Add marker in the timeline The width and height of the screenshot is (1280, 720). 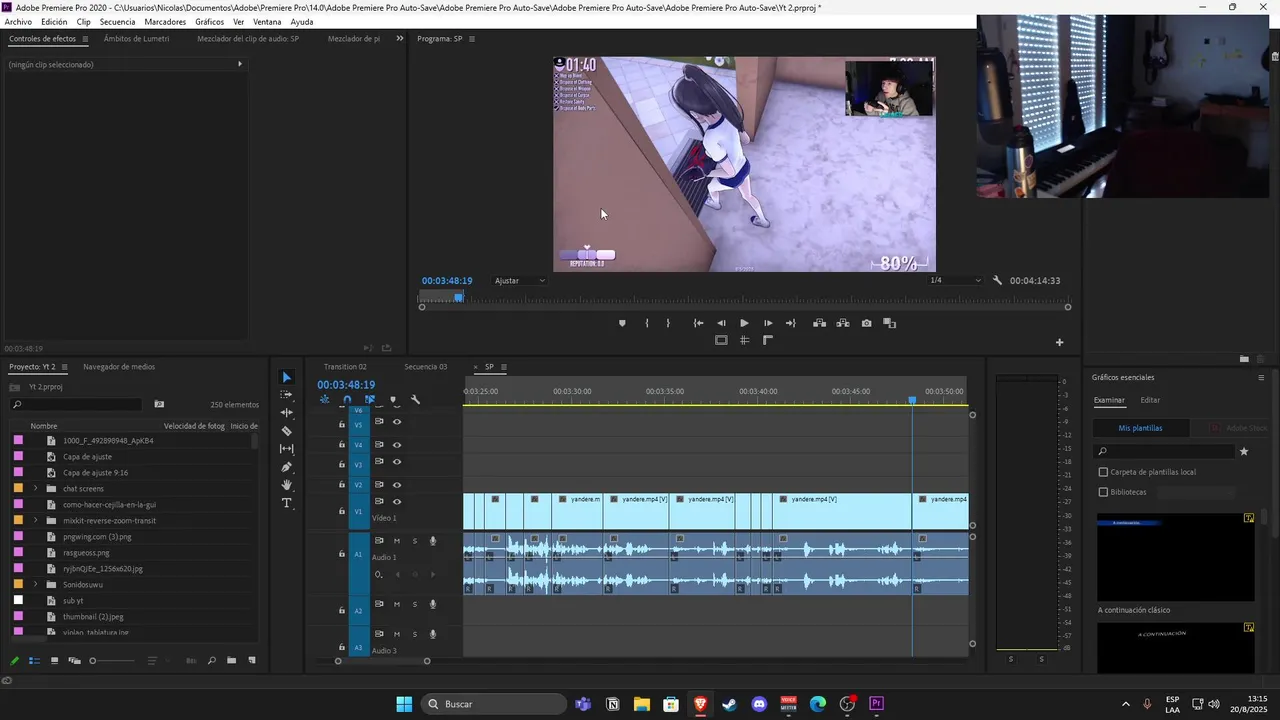coord(393,400)
